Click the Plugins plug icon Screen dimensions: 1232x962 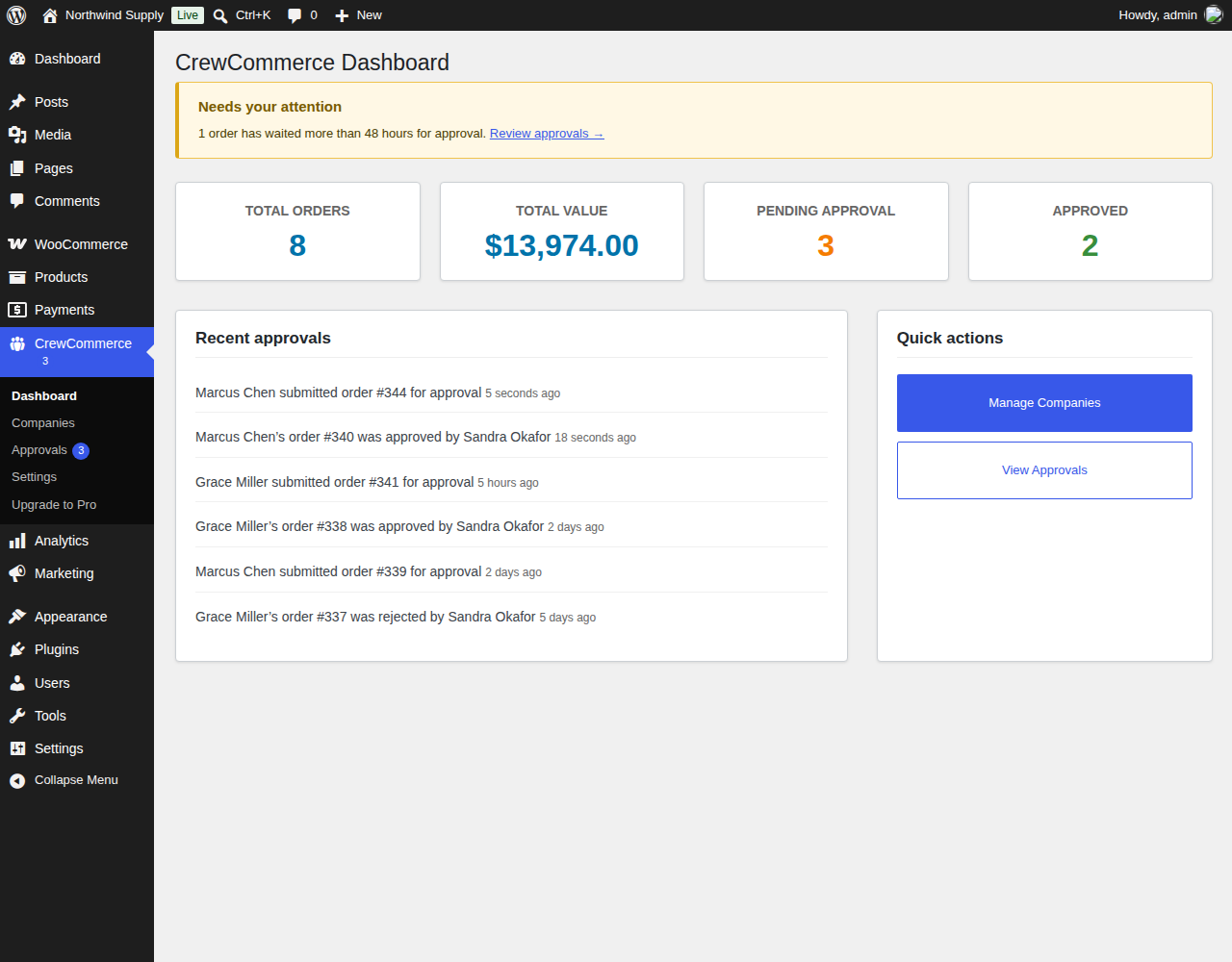17,649
